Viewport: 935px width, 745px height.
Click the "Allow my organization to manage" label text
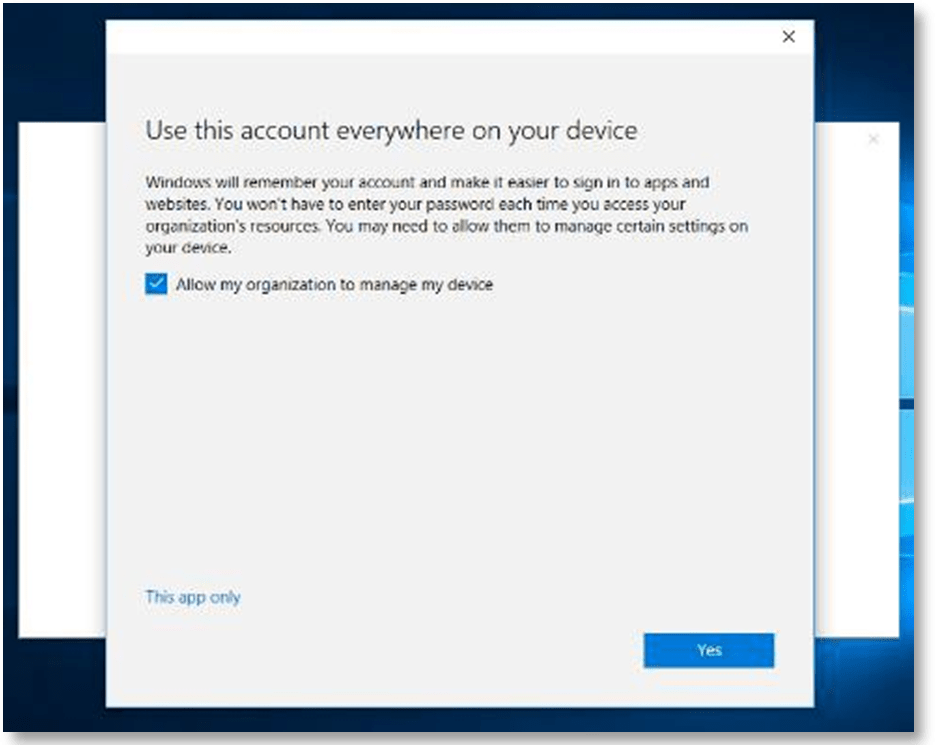334,285
